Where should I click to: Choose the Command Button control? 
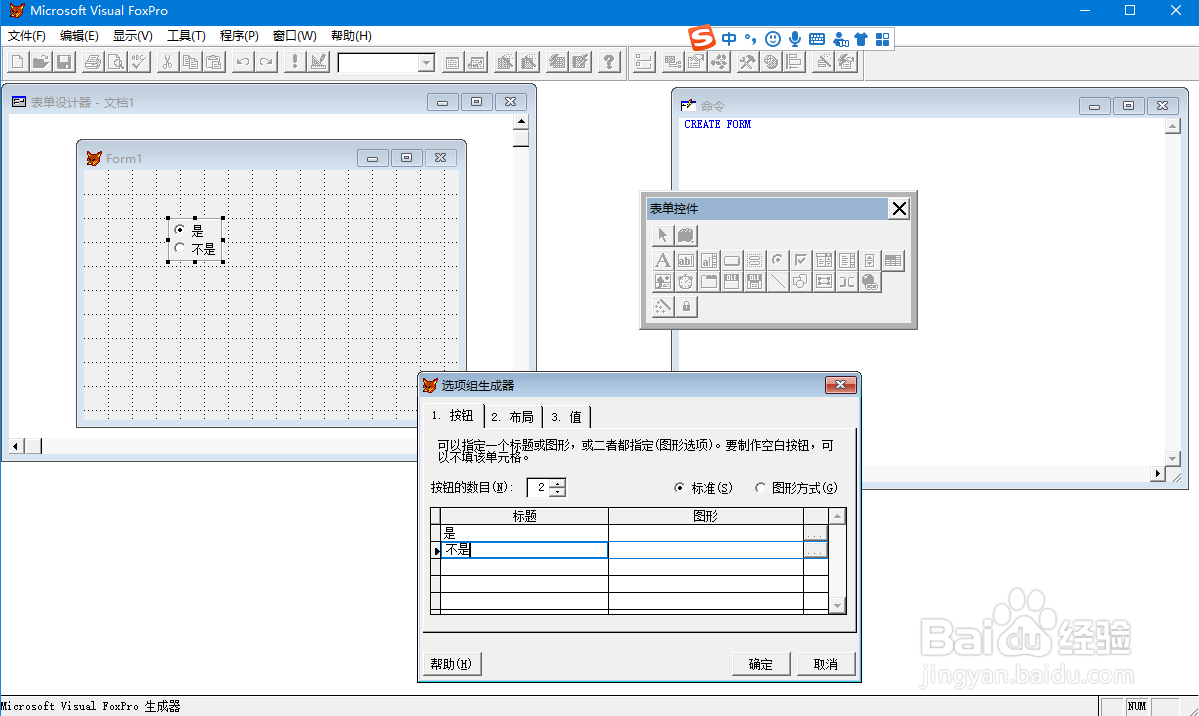pos(732,260)
